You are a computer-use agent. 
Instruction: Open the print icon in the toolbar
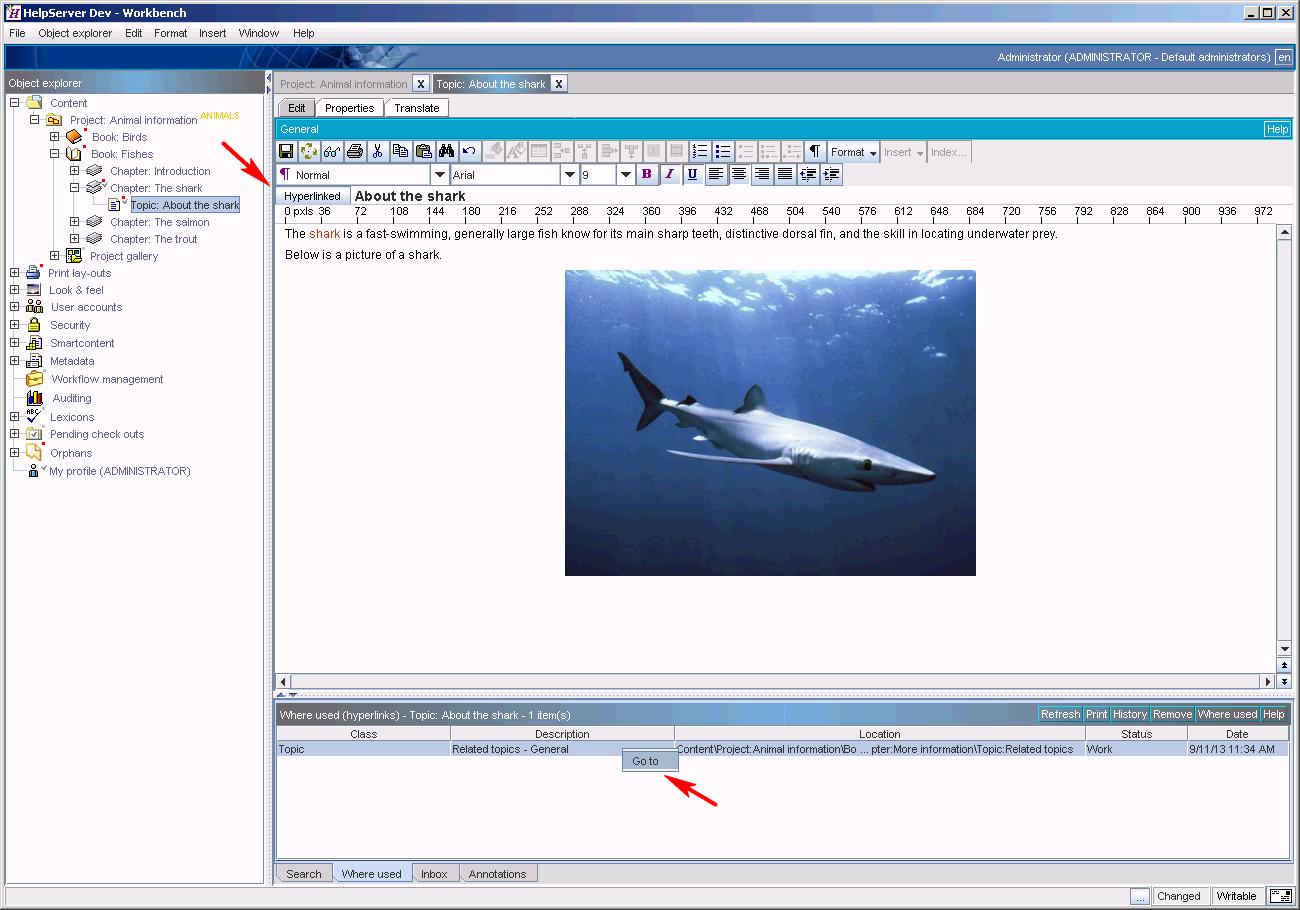pos(354,151)
